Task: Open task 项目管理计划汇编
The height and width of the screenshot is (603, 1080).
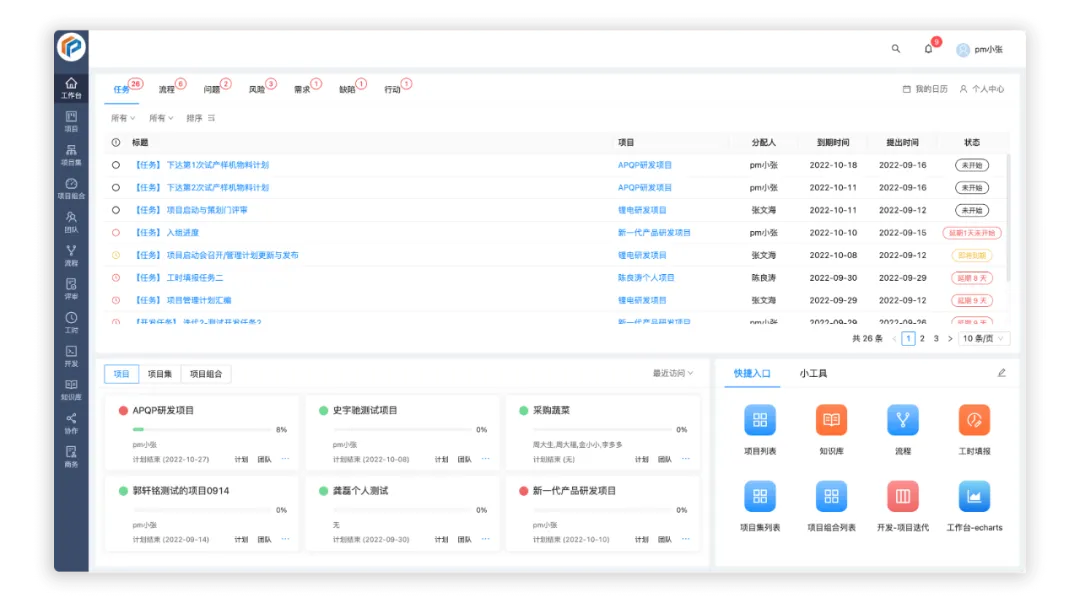Action: (183, 300)
